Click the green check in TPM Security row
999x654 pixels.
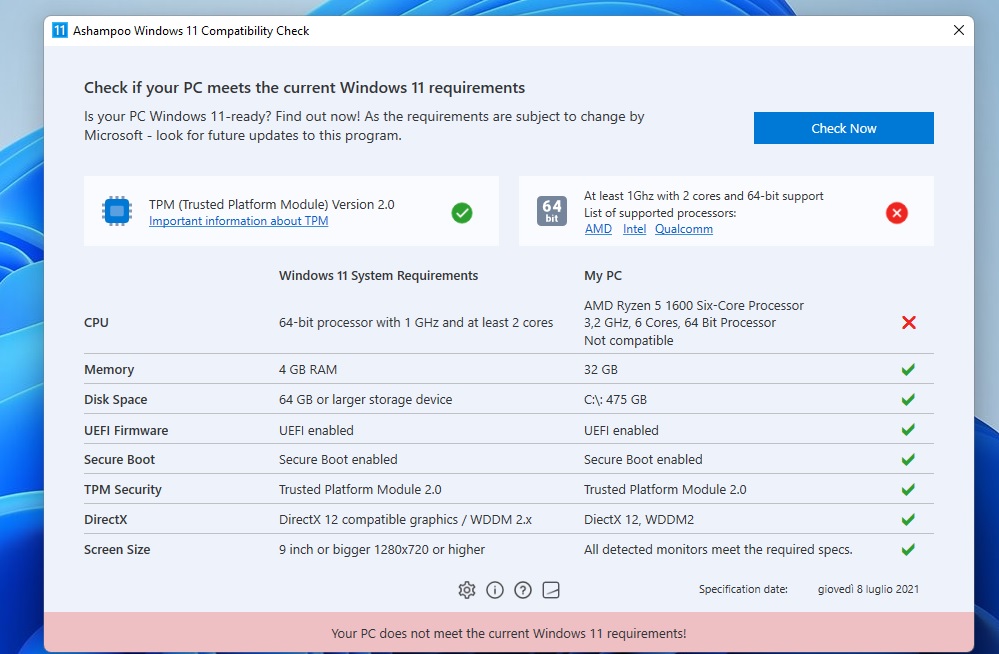[x=909, y=490]
